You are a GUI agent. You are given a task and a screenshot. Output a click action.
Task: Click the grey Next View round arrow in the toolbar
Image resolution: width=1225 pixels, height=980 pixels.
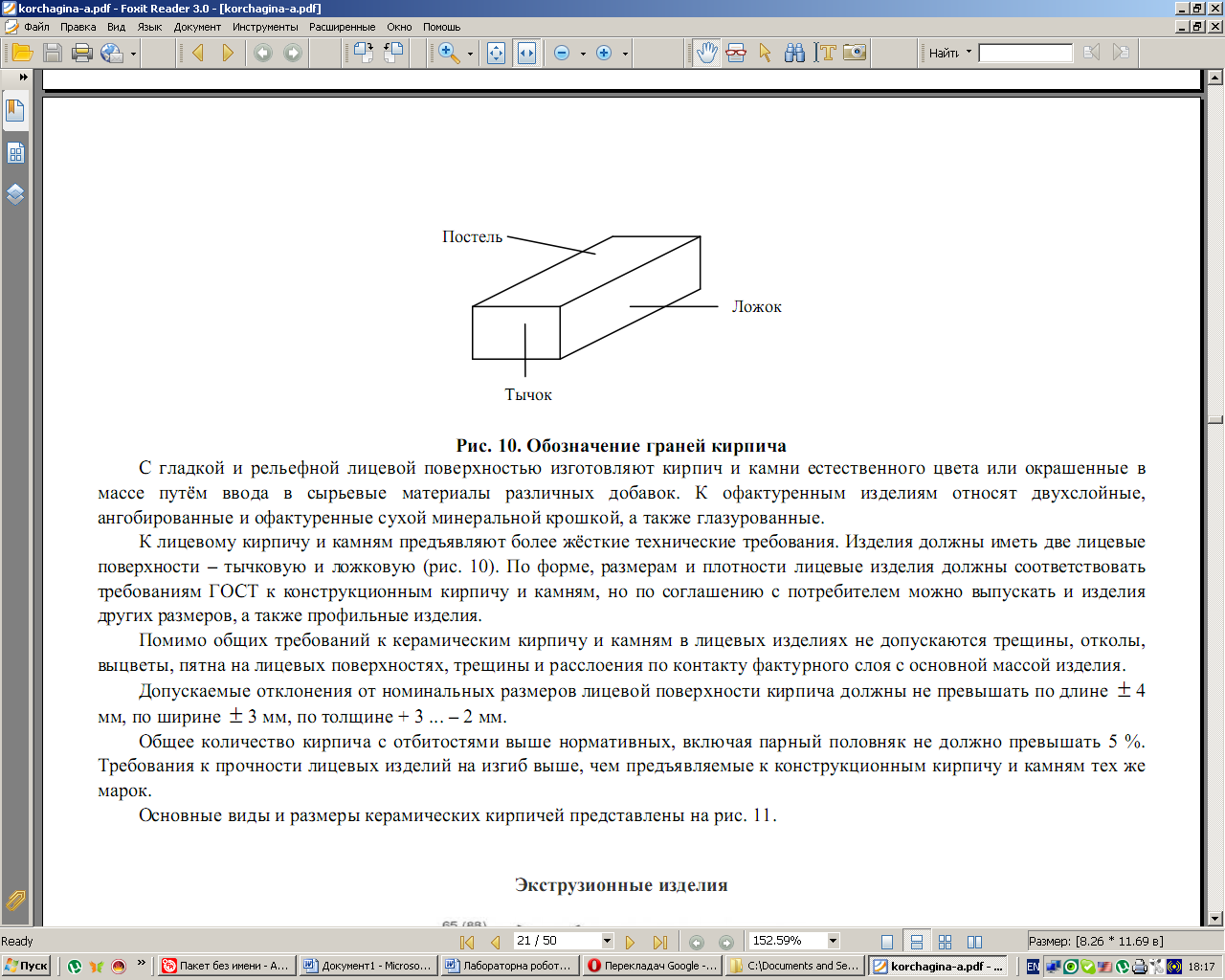293,53
